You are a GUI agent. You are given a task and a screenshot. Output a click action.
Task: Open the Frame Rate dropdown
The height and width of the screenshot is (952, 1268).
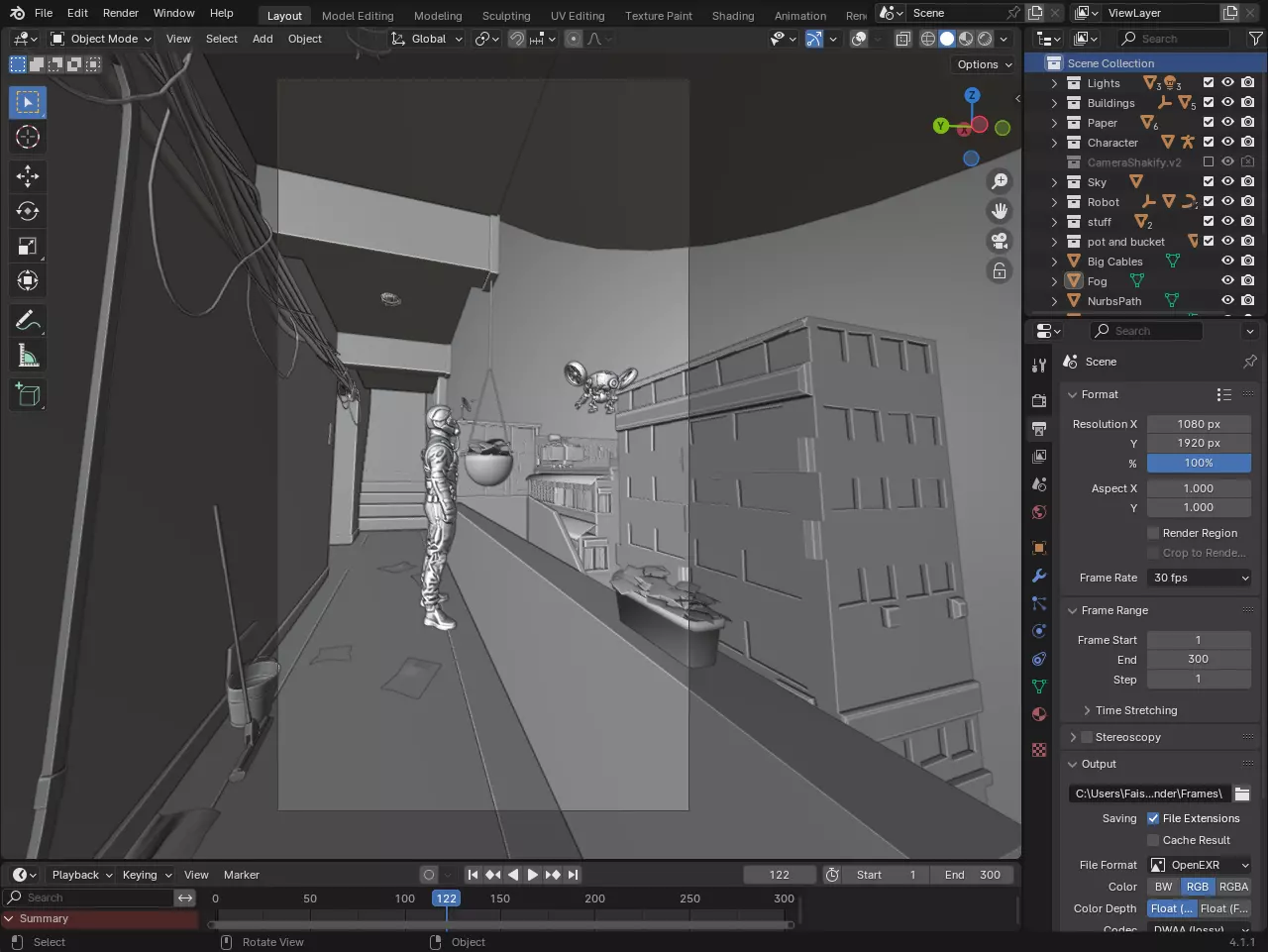coord(1200,578)
